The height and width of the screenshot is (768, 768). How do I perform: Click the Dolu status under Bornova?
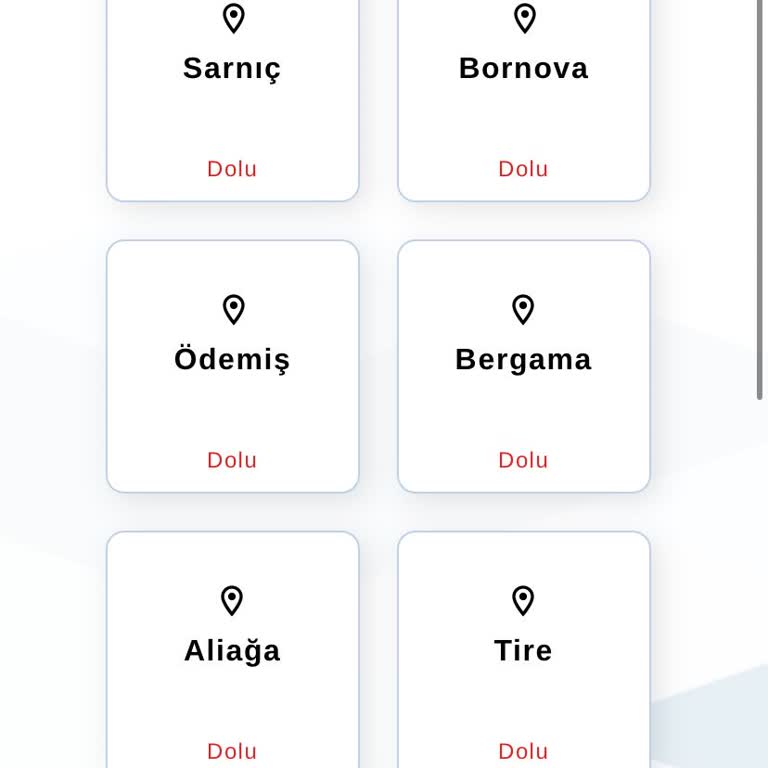tap(524, 169)
